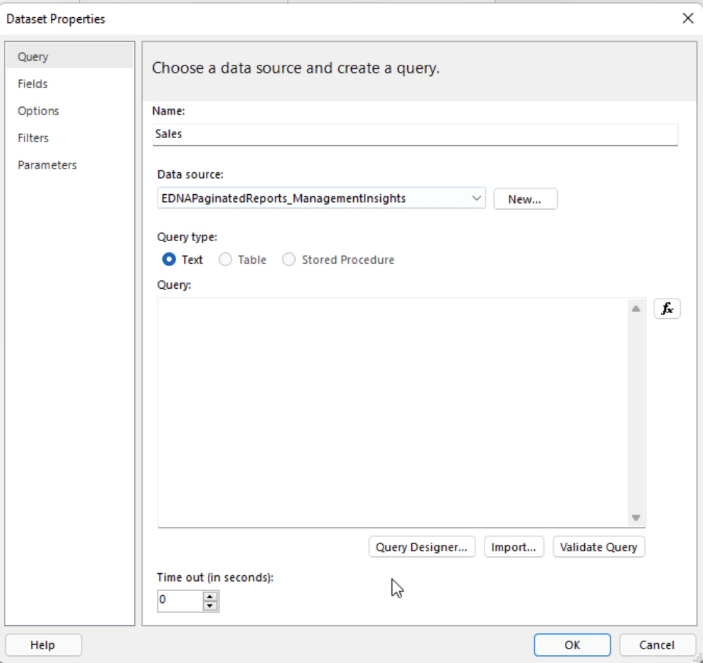This screenshot has width=703, height=663.
Task: Click the query scrollbar down arrow
Action: [x=636, y=518]
